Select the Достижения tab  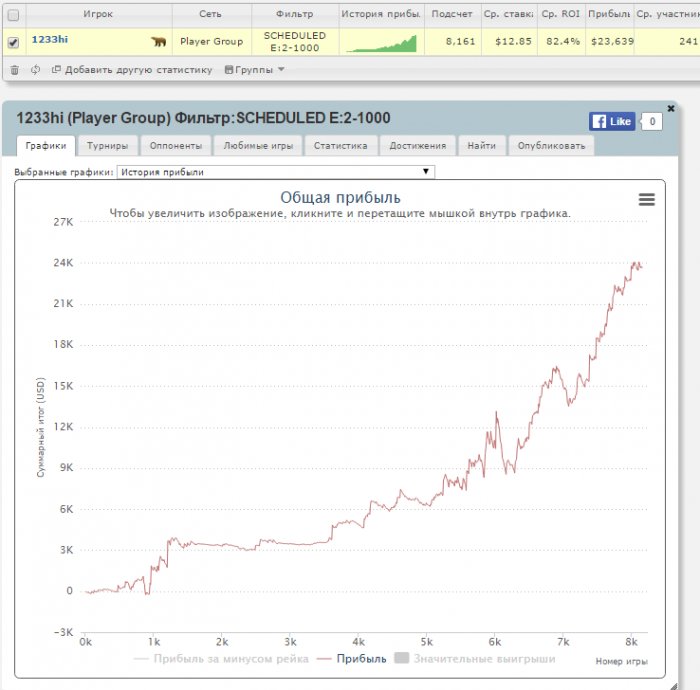coord(418,146)
